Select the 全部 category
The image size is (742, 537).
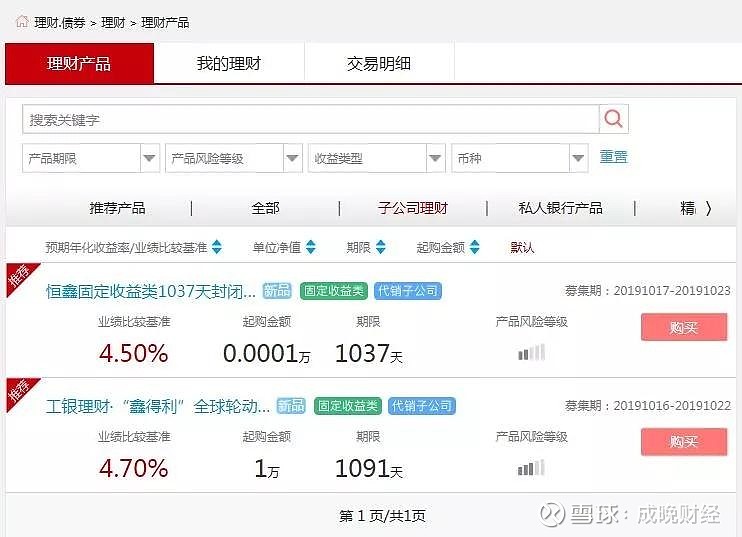[265, 208]
